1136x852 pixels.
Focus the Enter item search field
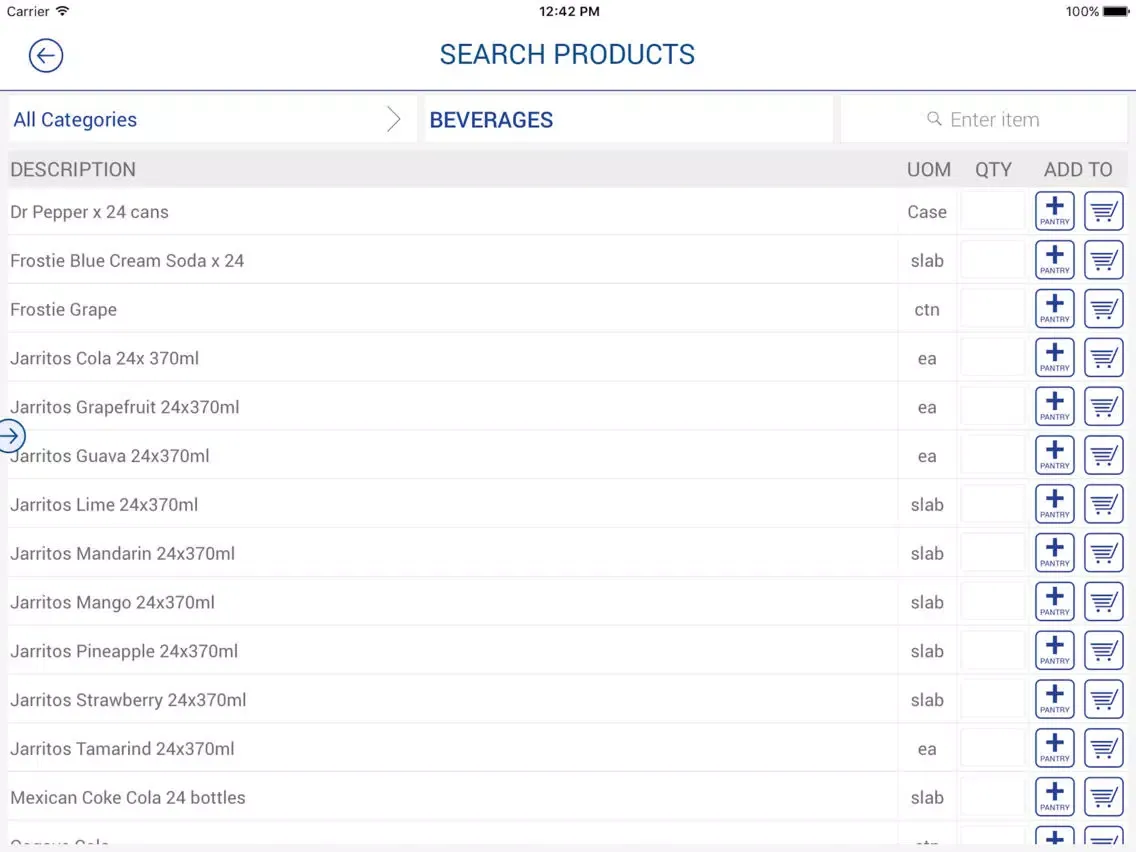(x=984, y=119)
